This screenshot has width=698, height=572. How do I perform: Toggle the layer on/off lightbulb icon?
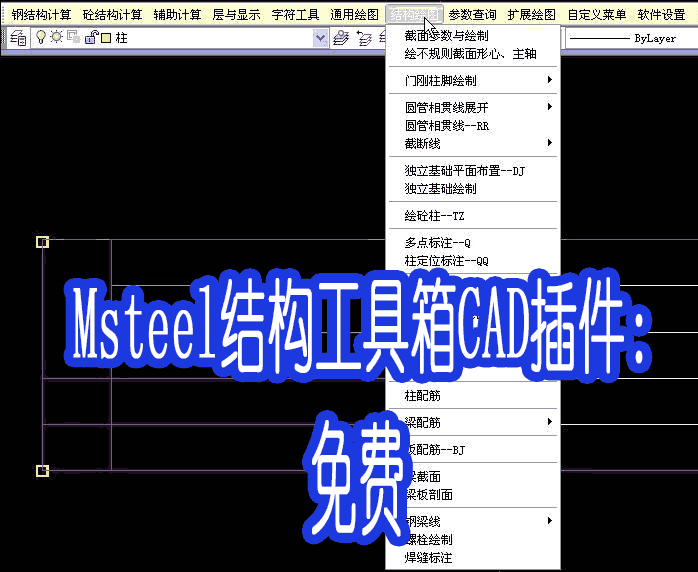[41, 37]
